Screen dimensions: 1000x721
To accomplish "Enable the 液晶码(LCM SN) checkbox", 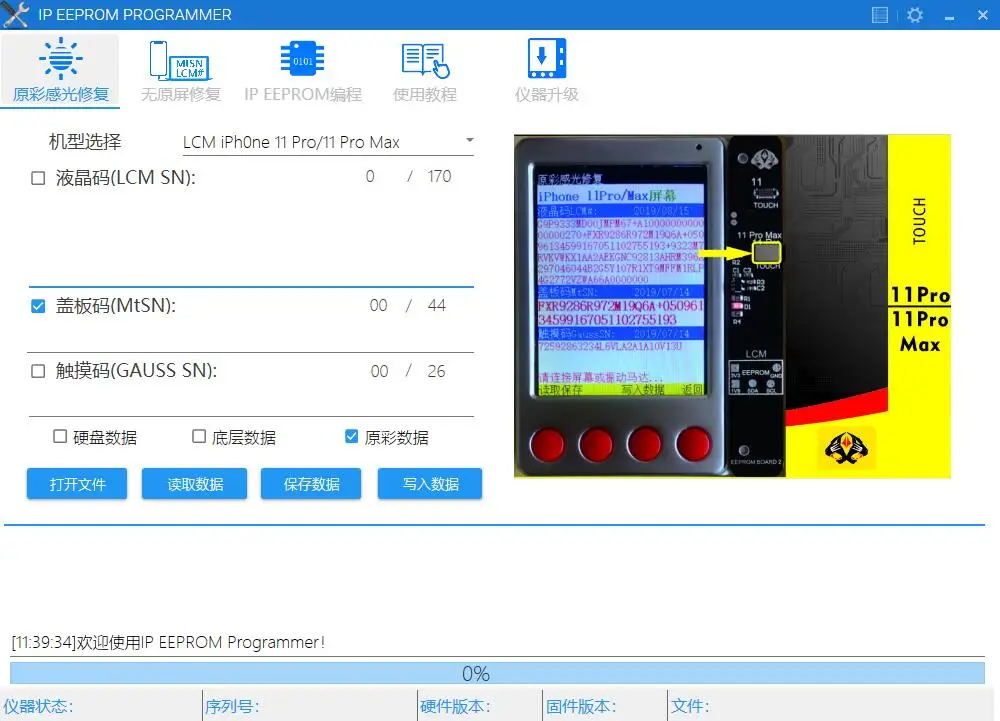I will click(x=38, y=178).
